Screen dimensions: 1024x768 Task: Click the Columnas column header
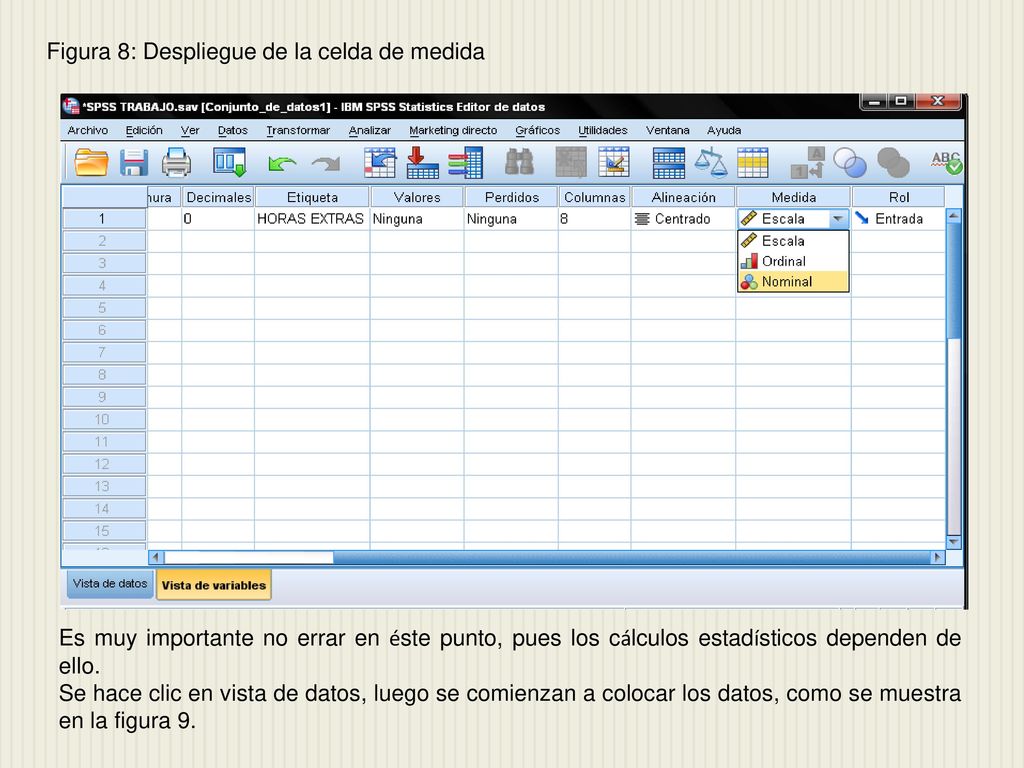point(594,197)
